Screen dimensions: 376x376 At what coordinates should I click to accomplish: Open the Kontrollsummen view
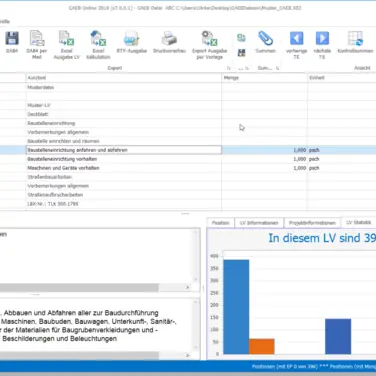coord(355,42)
